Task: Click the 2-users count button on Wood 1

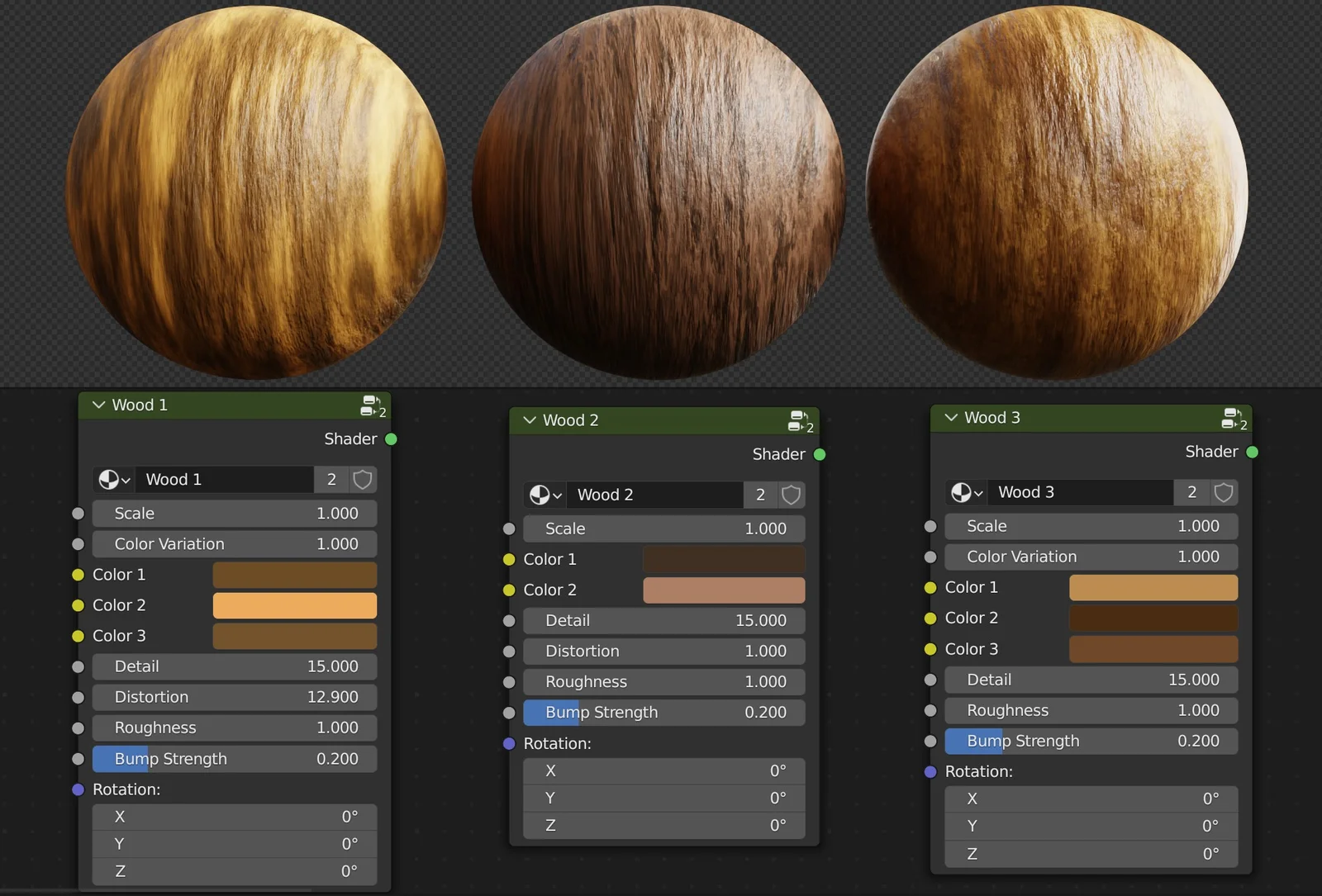Action: [330, 479]
